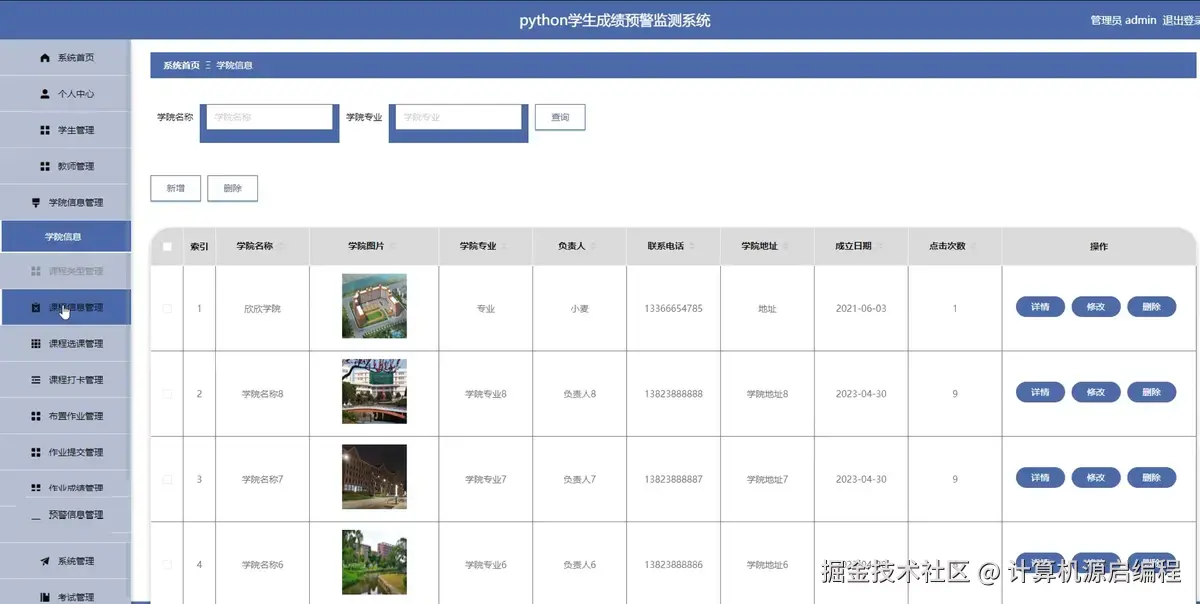1200x604 pixels.
Task: Click the grid icon beside 课程选课管理
Action: tap(36, 344)
